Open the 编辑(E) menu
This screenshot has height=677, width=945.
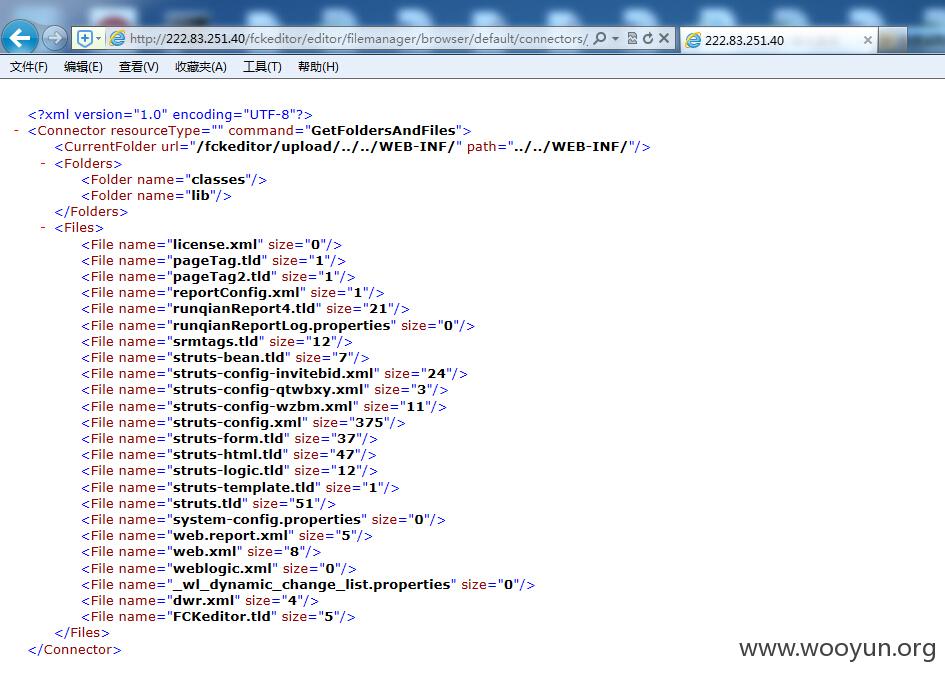[x=83, y=67]
